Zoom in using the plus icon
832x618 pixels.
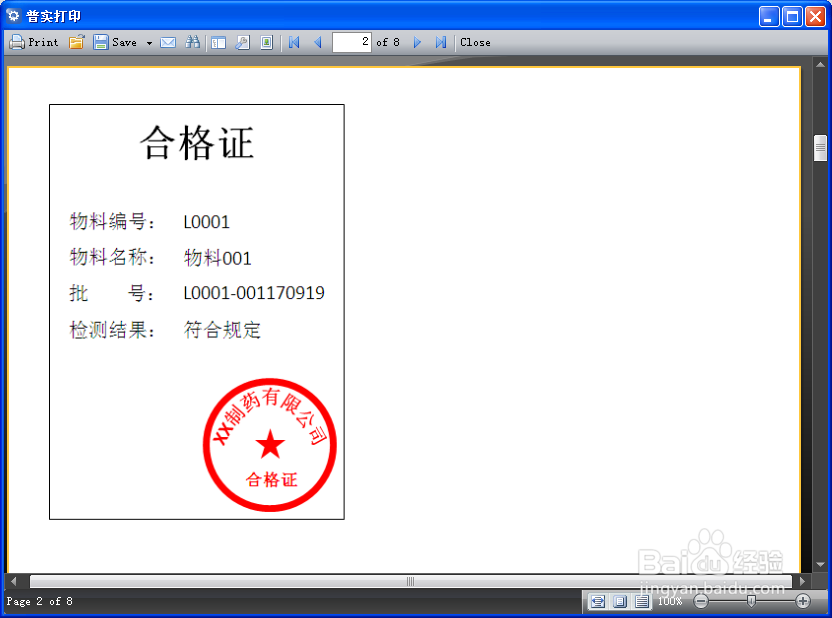pyautogui.click(x=803, y=601)
